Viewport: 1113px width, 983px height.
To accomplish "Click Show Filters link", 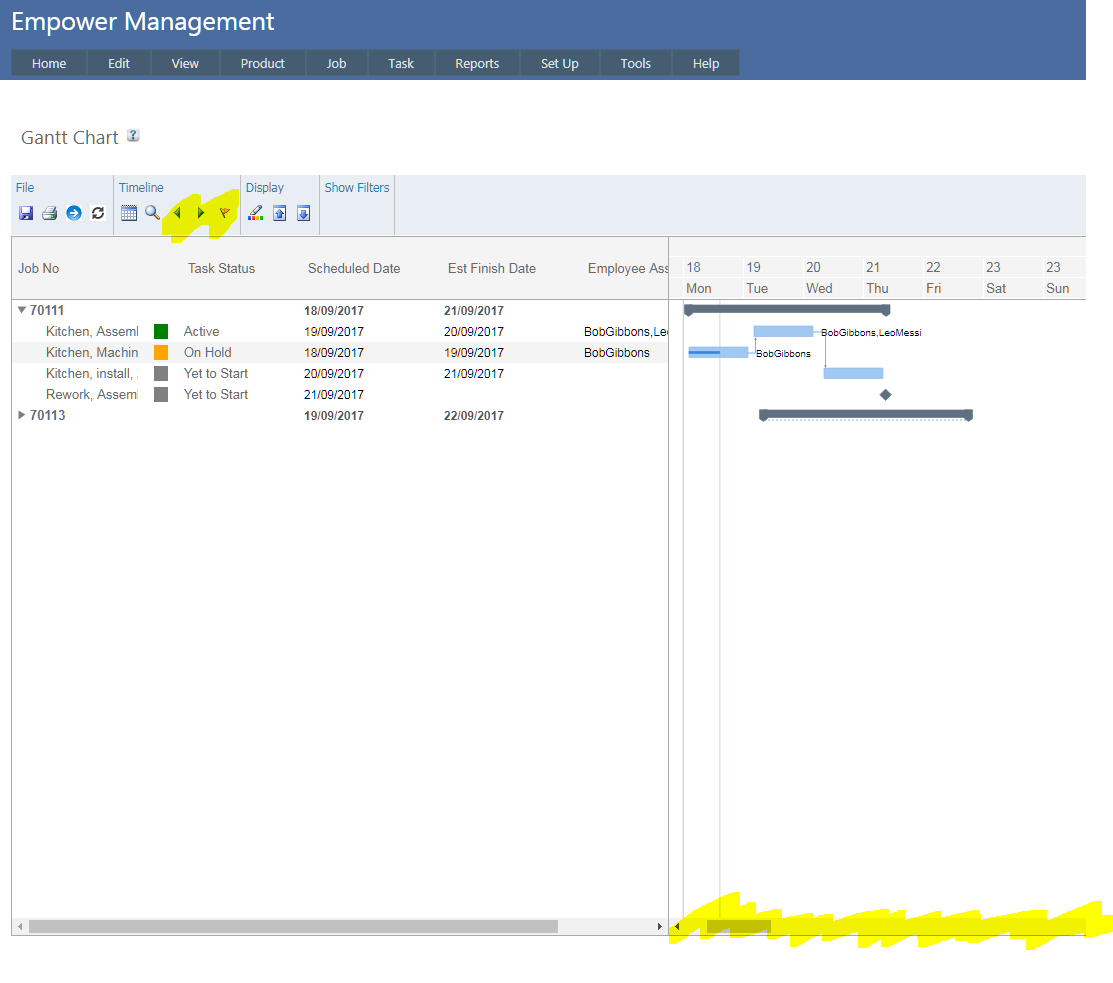I will click(357, 188).
